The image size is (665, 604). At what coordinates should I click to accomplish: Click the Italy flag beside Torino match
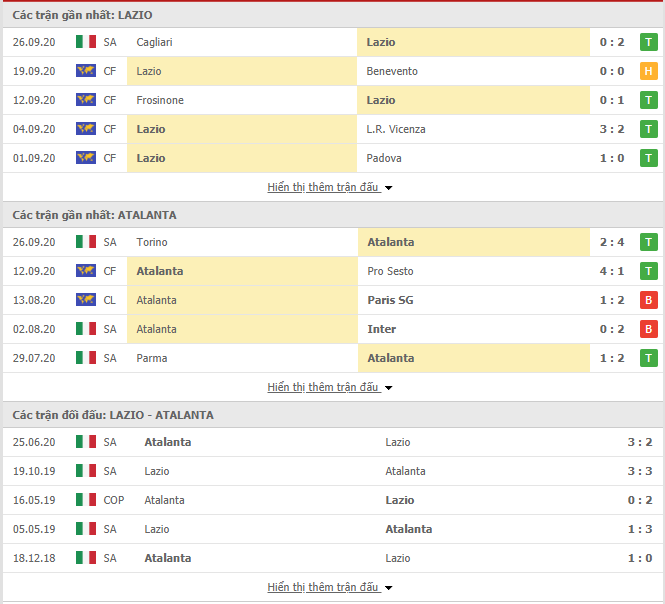(86, 242)
